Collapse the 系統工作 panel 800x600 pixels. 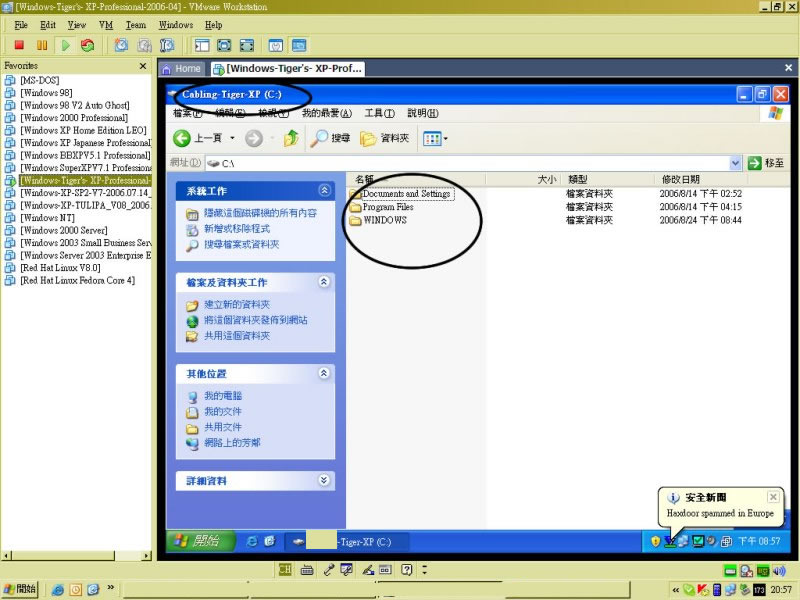click(x=324, y=190)
